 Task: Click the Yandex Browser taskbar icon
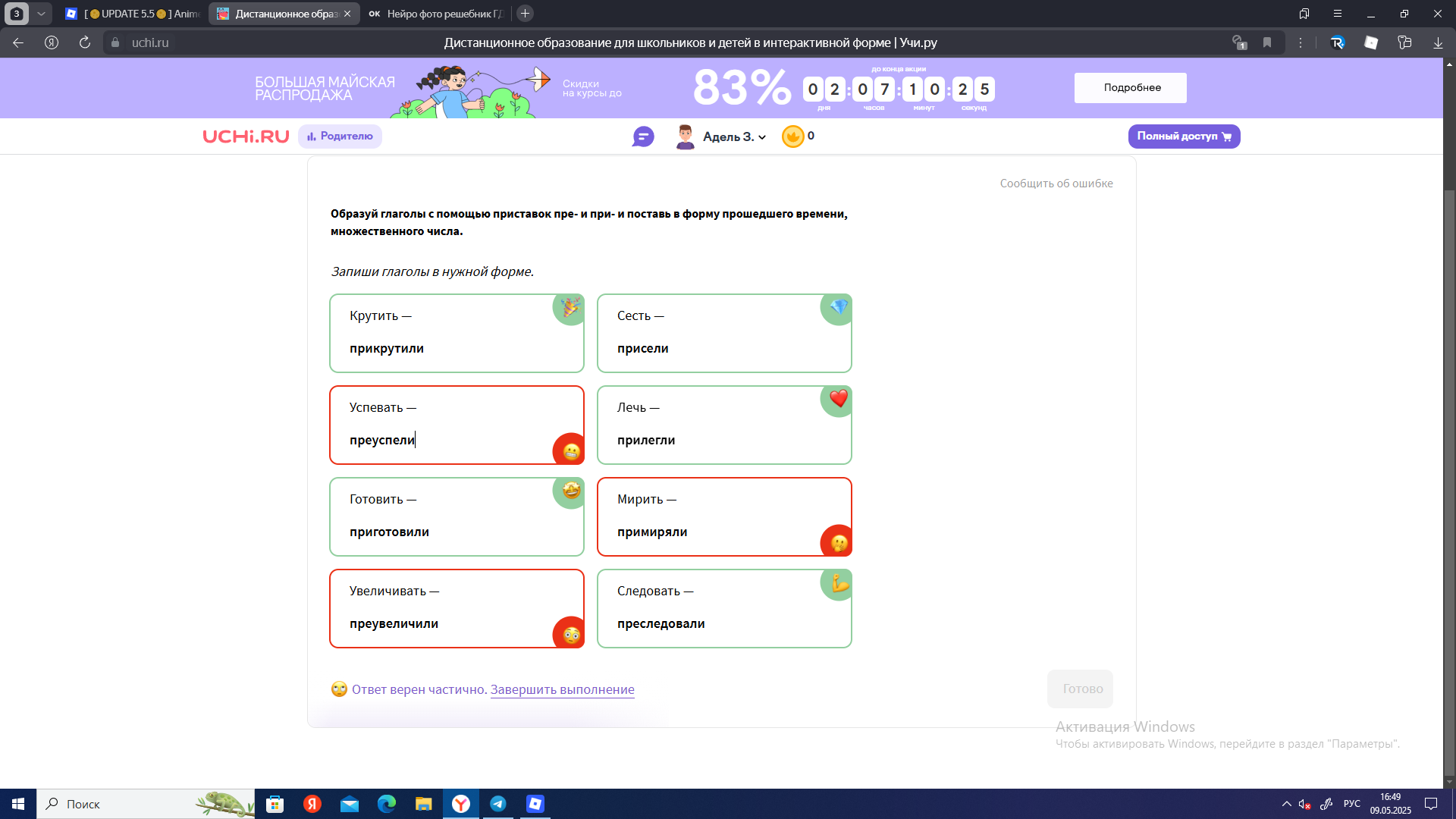[461, 804]
